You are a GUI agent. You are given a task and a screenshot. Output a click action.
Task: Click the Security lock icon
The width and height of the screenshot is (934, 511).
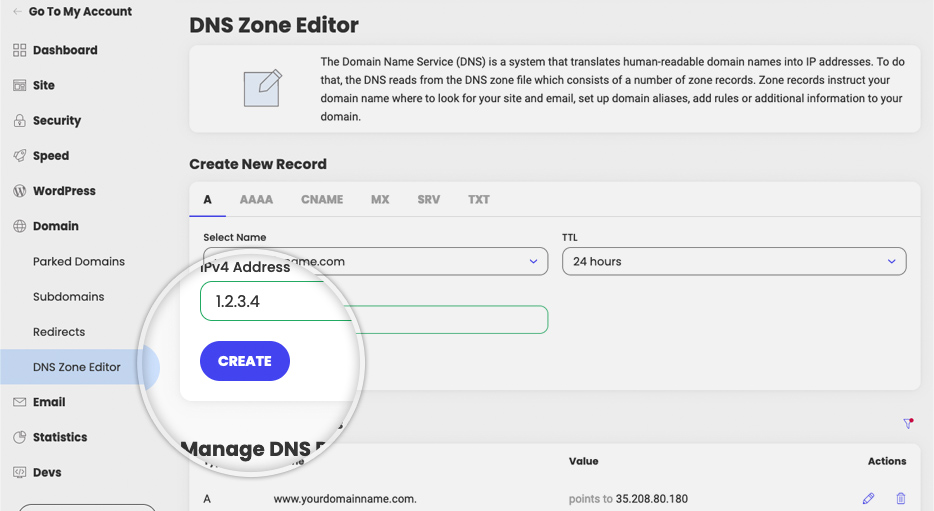point(20,120)
